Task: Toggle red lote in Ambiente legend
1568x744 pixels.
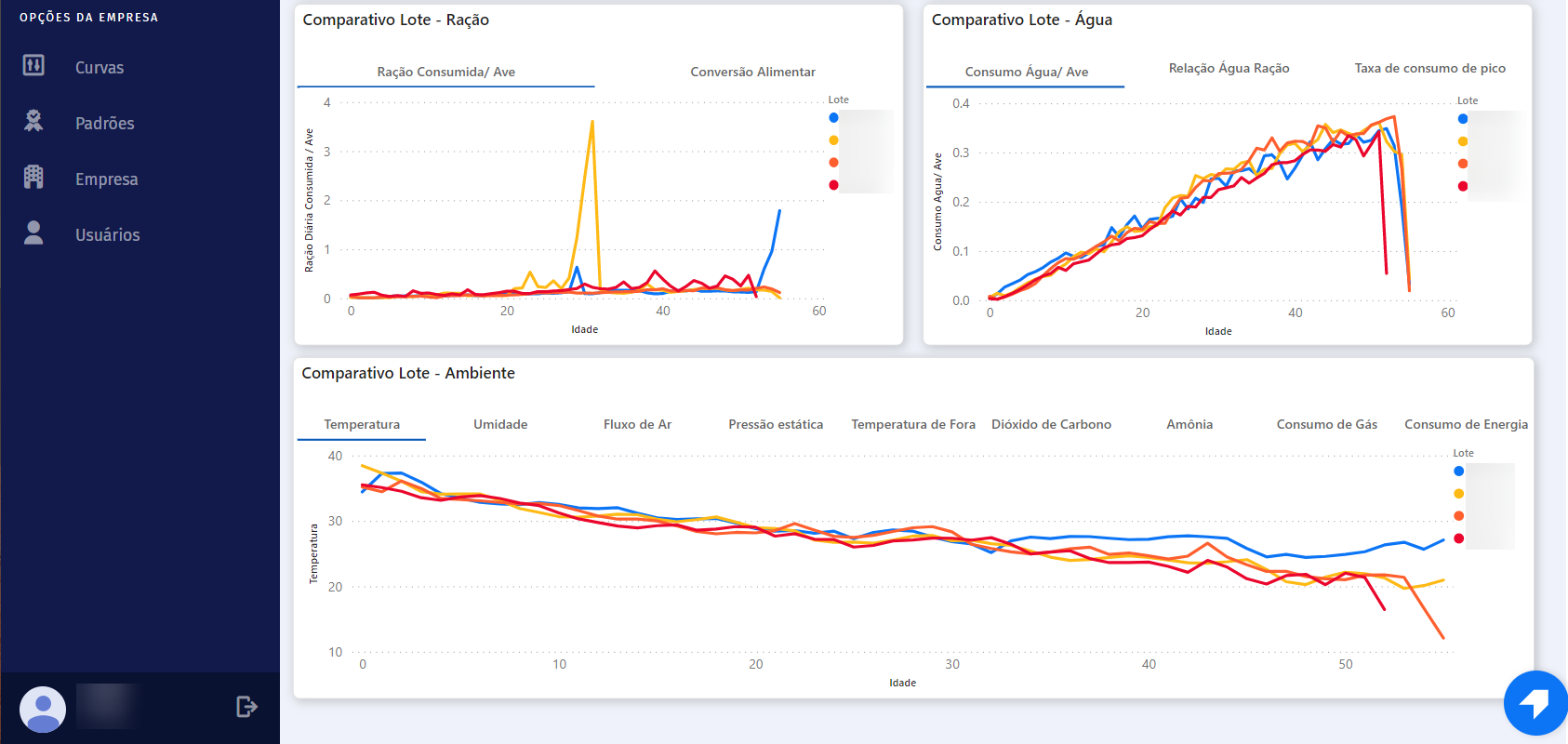Action: (1458, 538)
